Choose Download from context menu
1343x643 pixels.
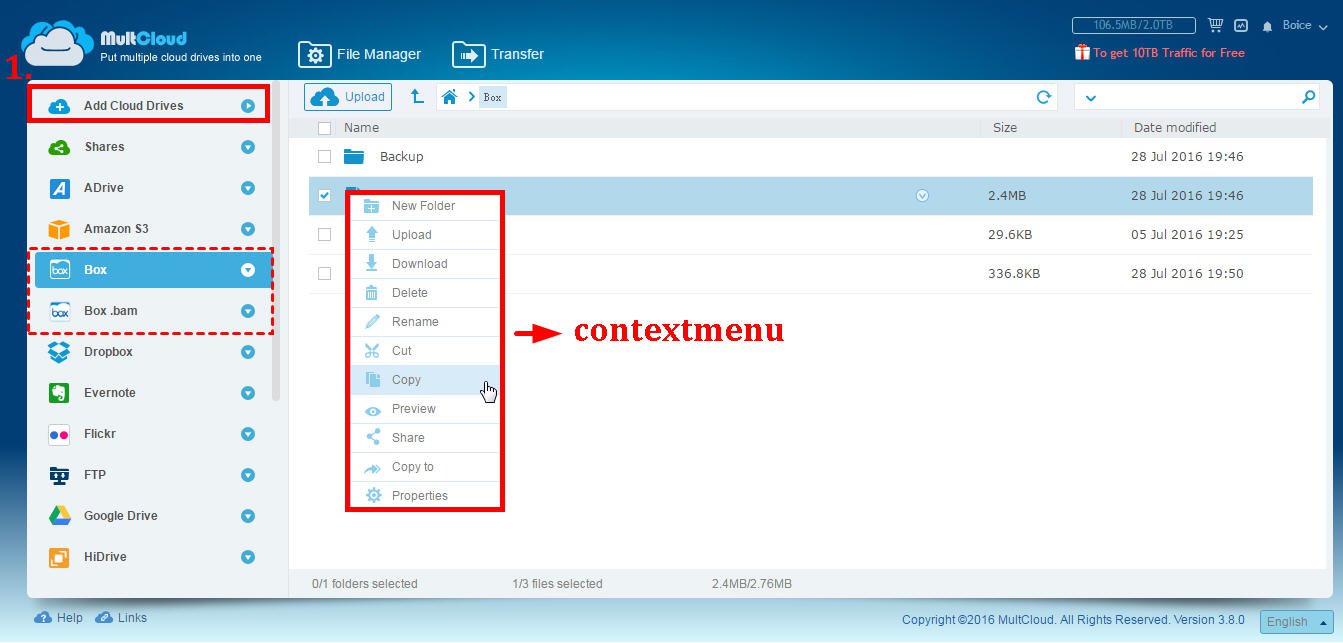click(x=424, y=264)
